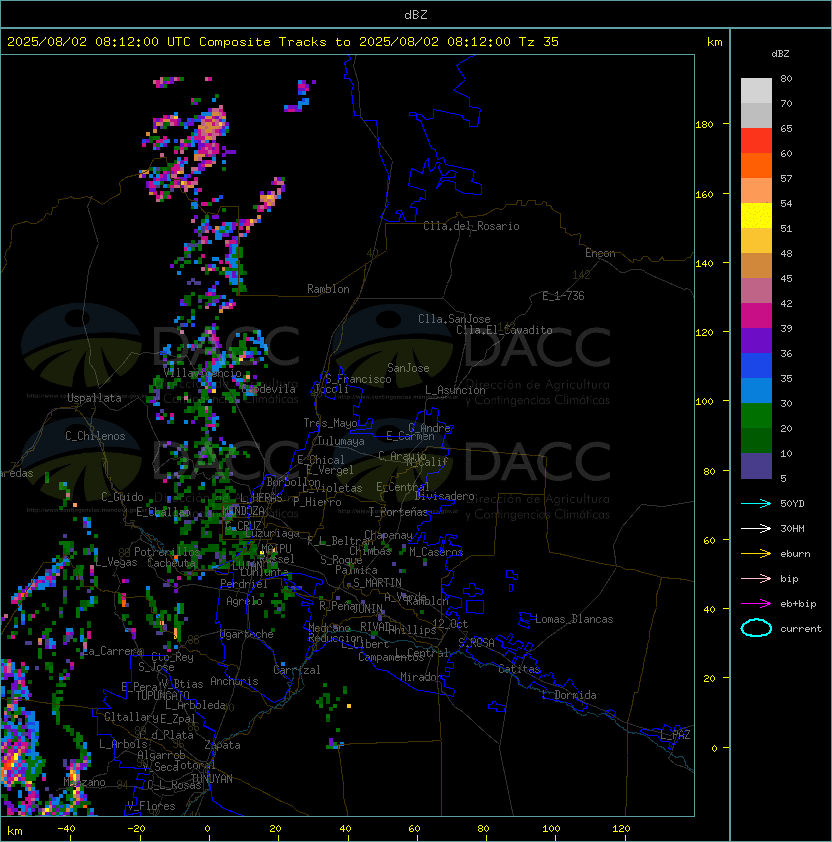The width and height of the screenshot is (832, 842).
Task: Pick the red 60-65 dBZ swatch
Action: (x=756, y=141)
